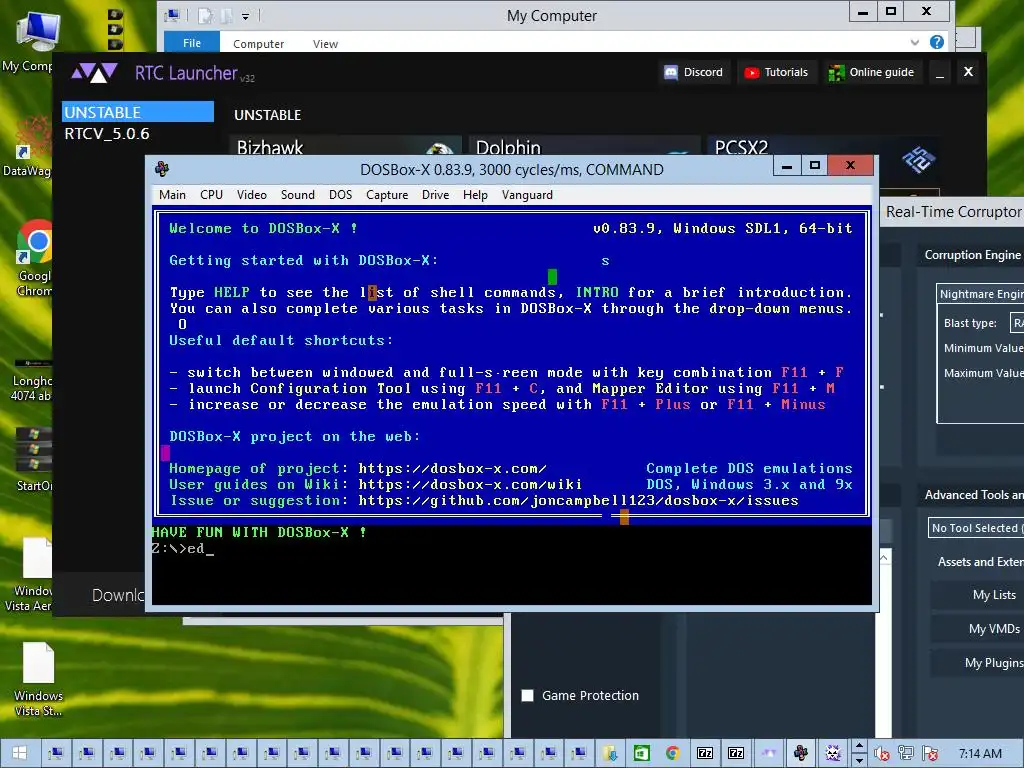This screenshot has width=1024, height=768.
Task: Expand the My Computer ribbon chevron
Action: click(x=914, y=42)
